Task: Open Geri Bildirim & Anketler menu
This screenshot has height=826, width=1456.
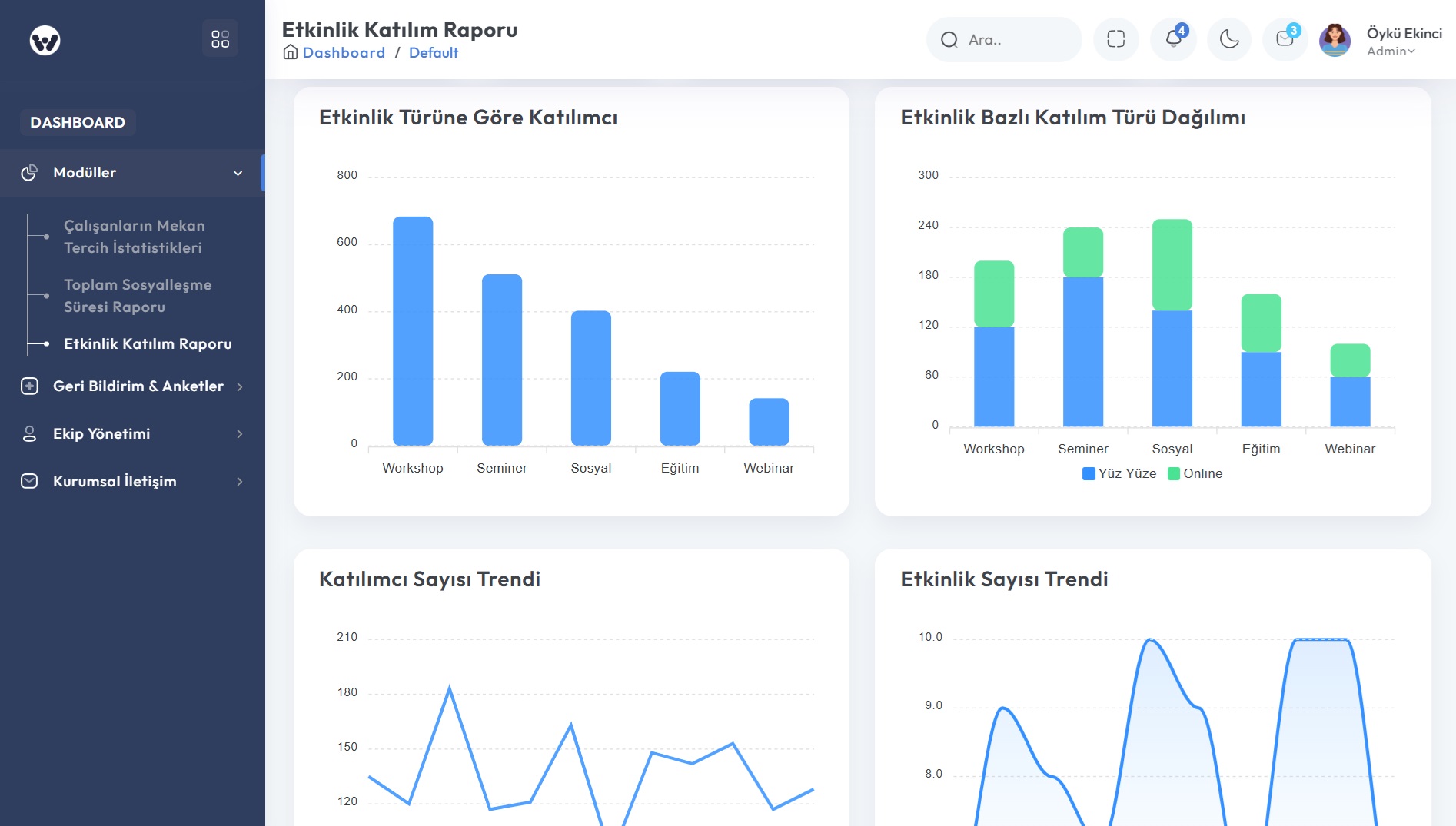Action: (132, 386)
